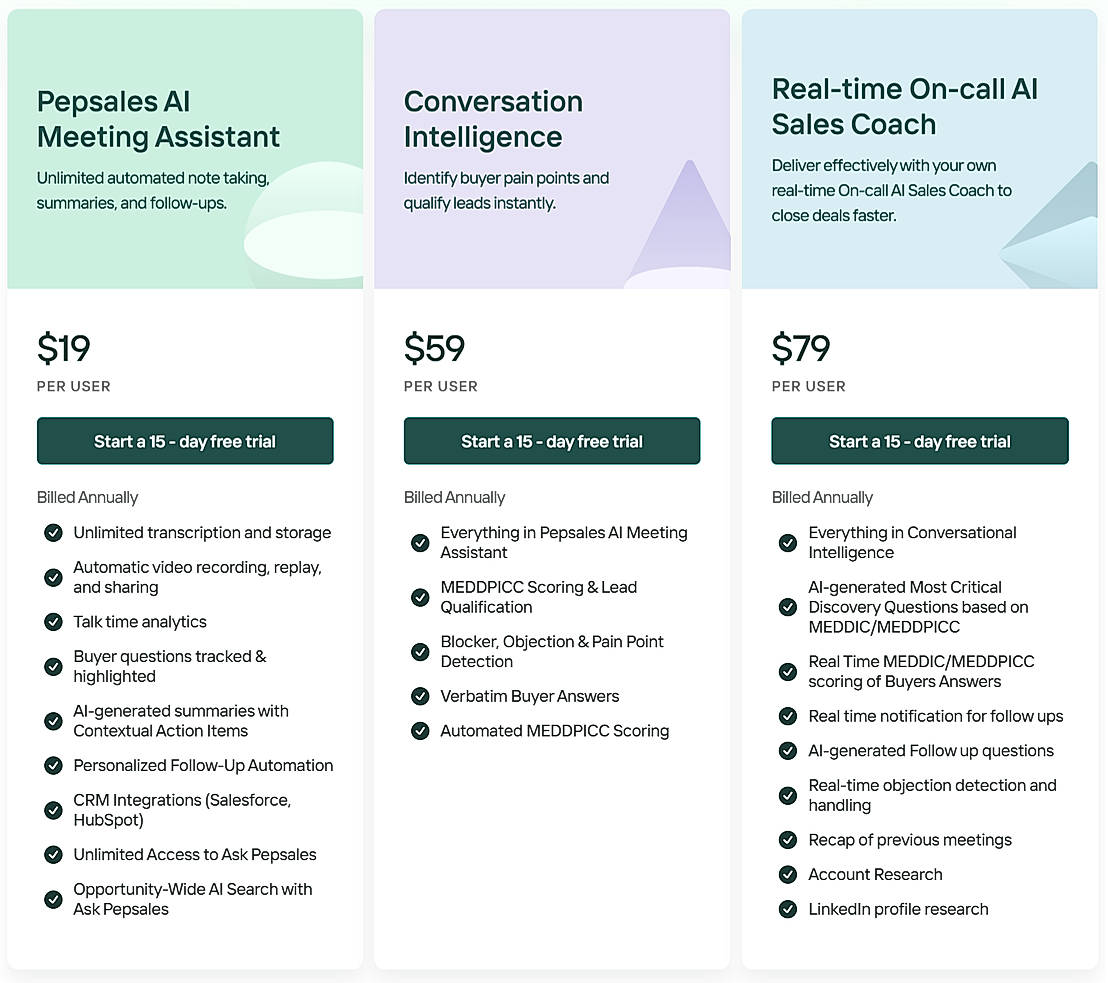Screen dimensions: 1108x983
Task: Click checkmark beside AI-generated Most Critical Discovery Questions
Action: (x=788, y=607)
